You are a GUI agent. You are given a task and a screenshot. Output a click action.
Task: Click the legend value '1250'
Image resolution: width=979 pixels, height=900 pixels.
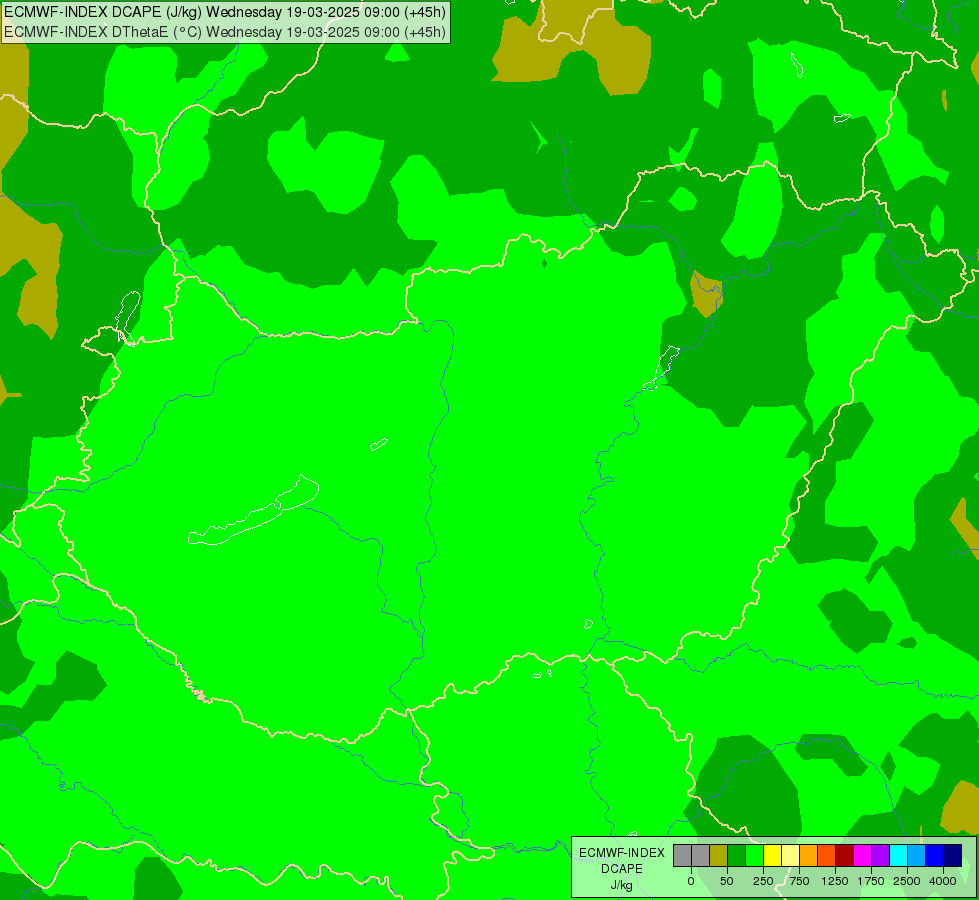click(x=835, y=881)
